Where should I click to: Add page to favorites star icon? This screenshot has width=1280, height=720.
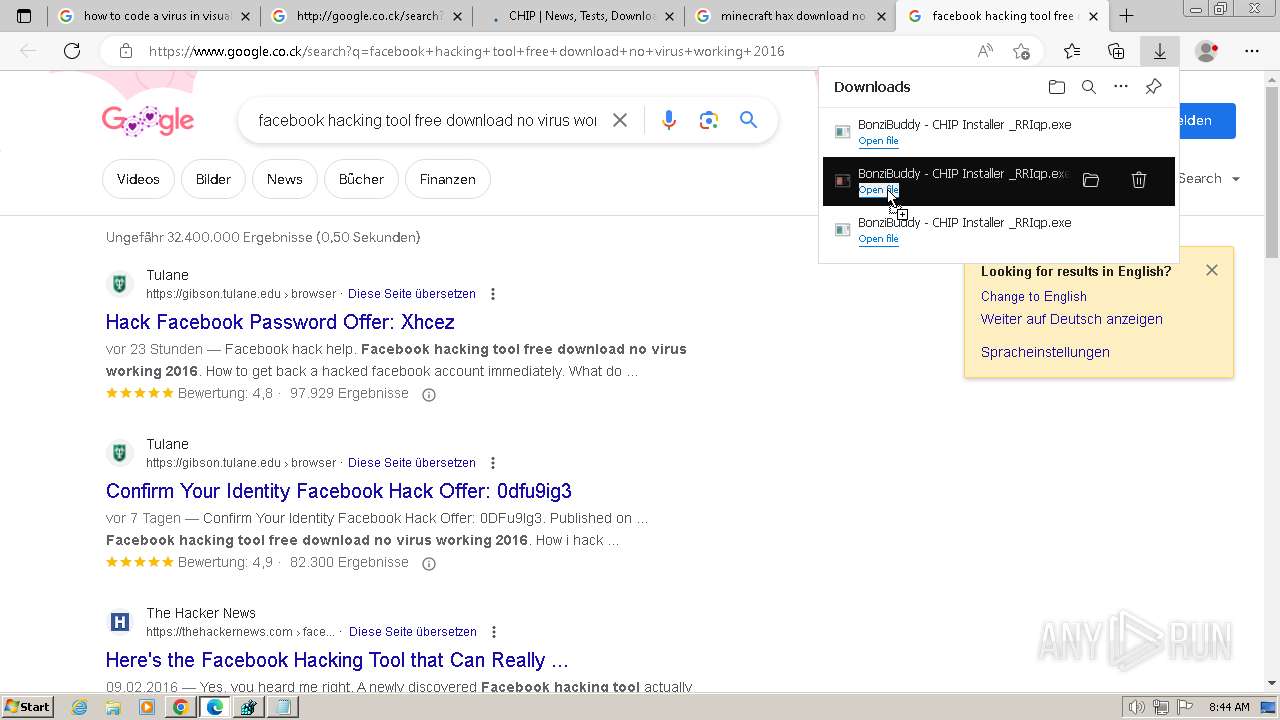[1021, 51]
